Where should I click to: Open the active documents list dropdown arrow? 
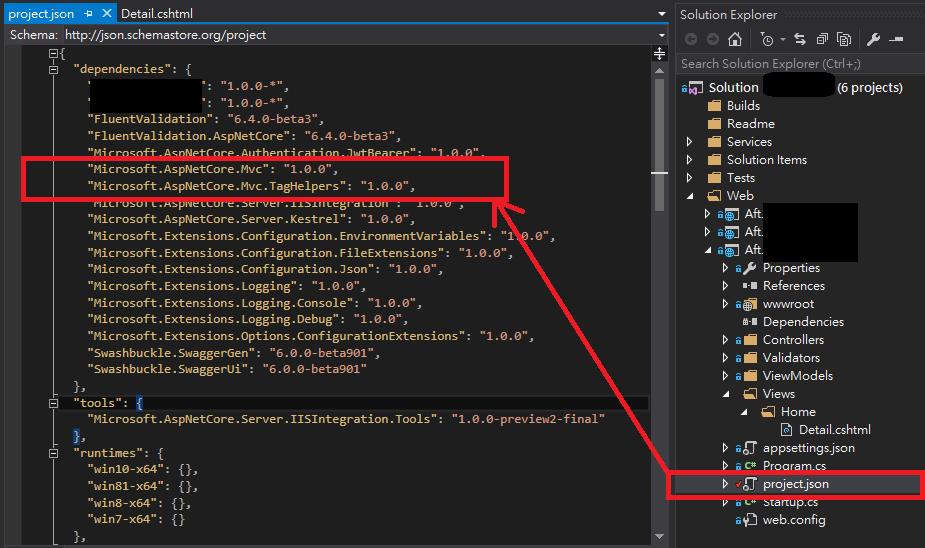(662, 14)
